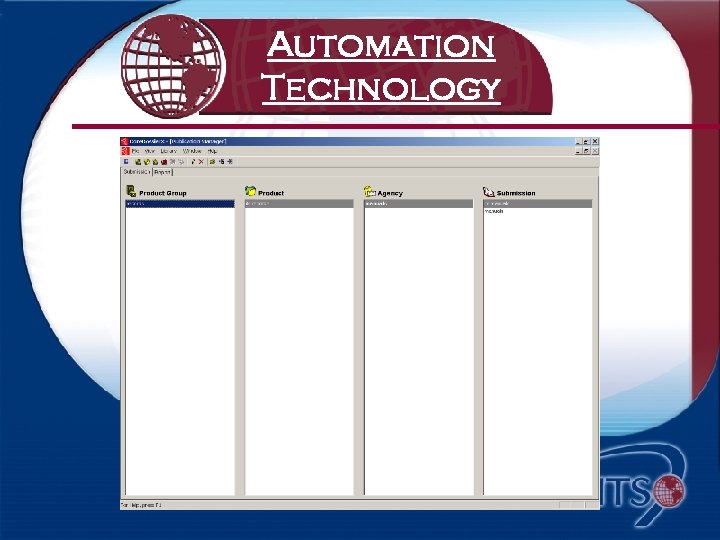Select the second entry in Submission list

tap(538, 211)
